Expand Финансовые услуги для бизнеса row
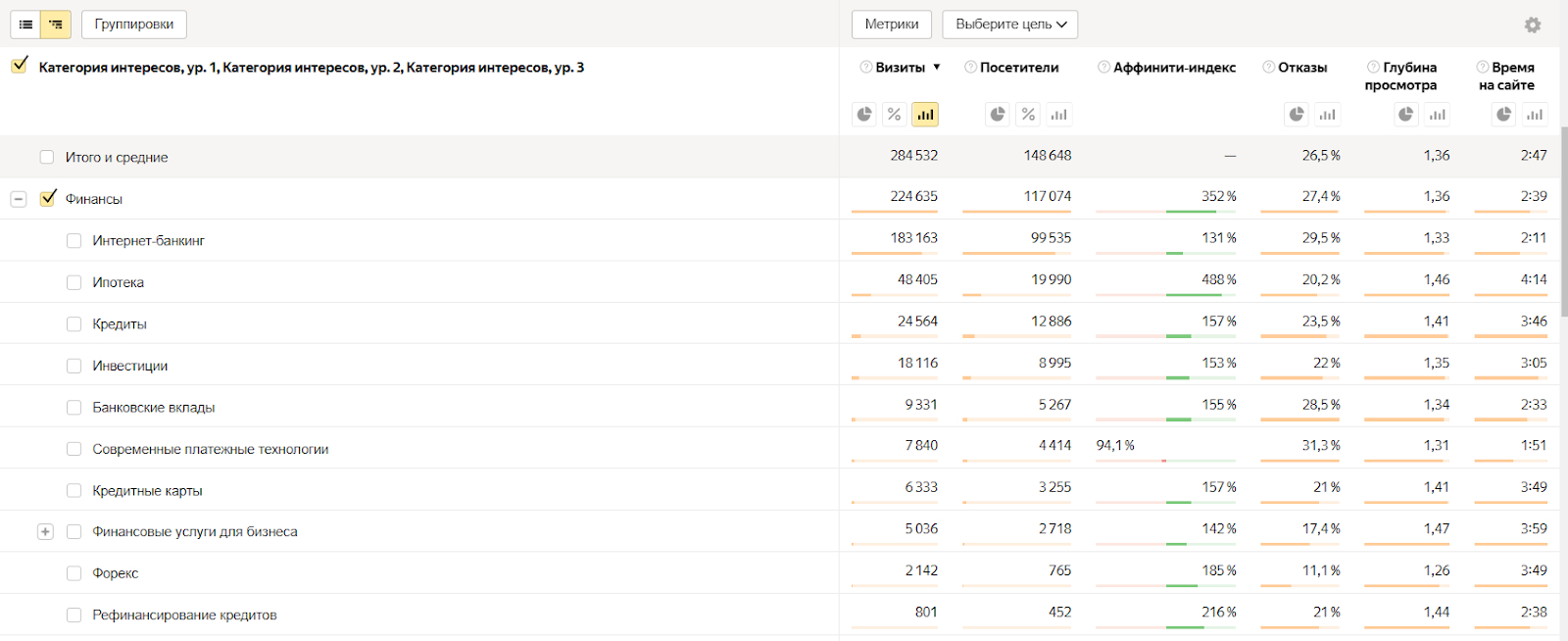This screenshot has width=1568, height=641. pyautogui.click(x=45, y=531)
